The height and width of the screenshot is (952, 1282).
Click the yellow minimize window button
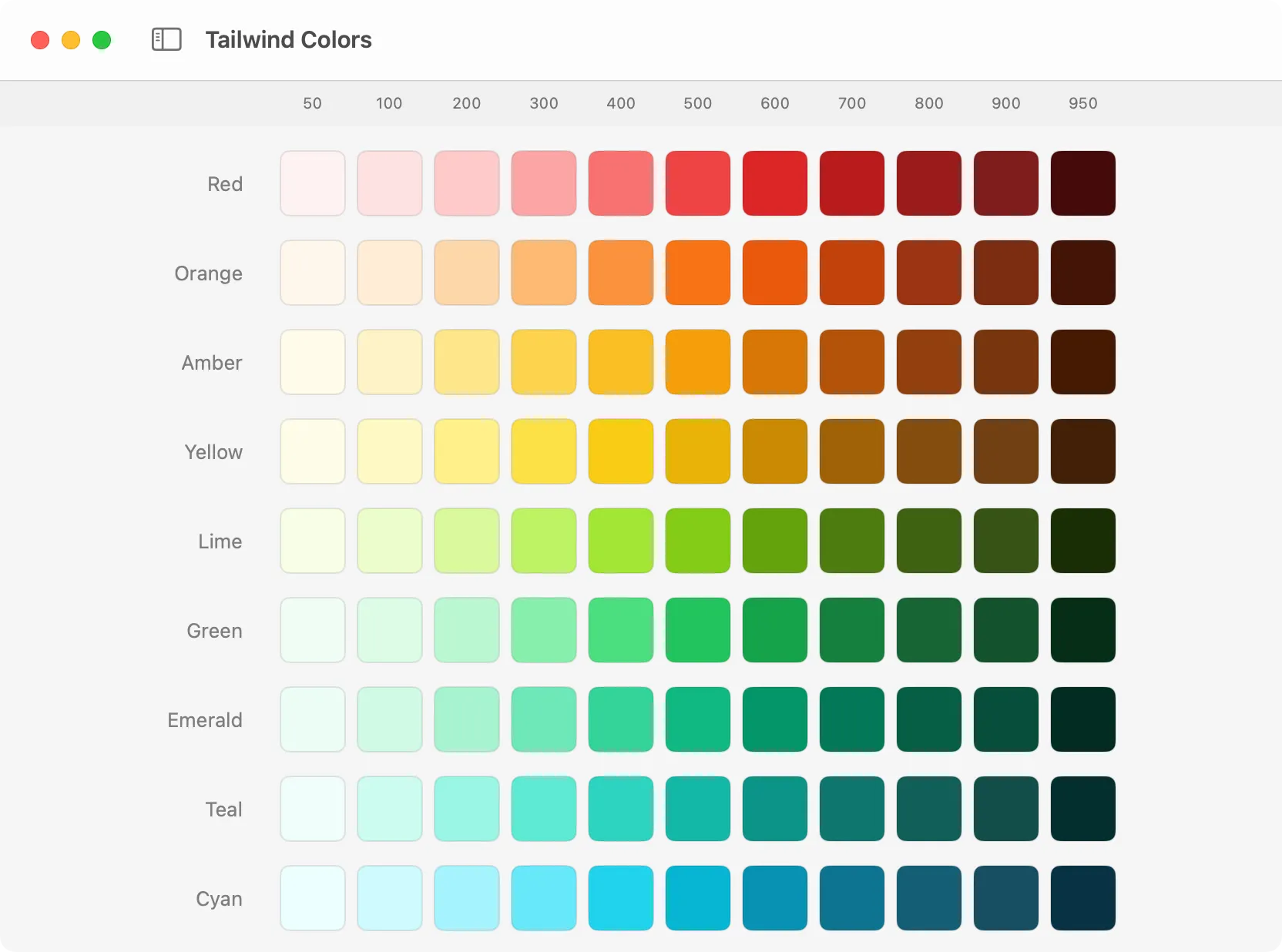click(x=71, y=40)
